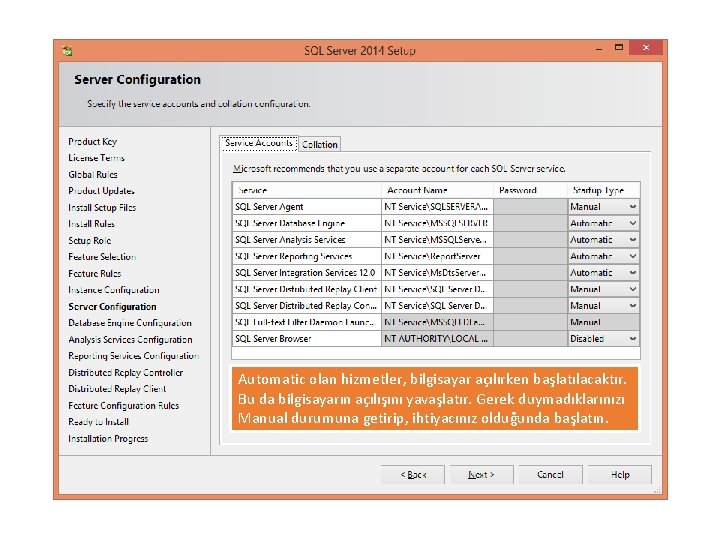Click the Account Name column header
720x540 pixels.
pos(437,190)
